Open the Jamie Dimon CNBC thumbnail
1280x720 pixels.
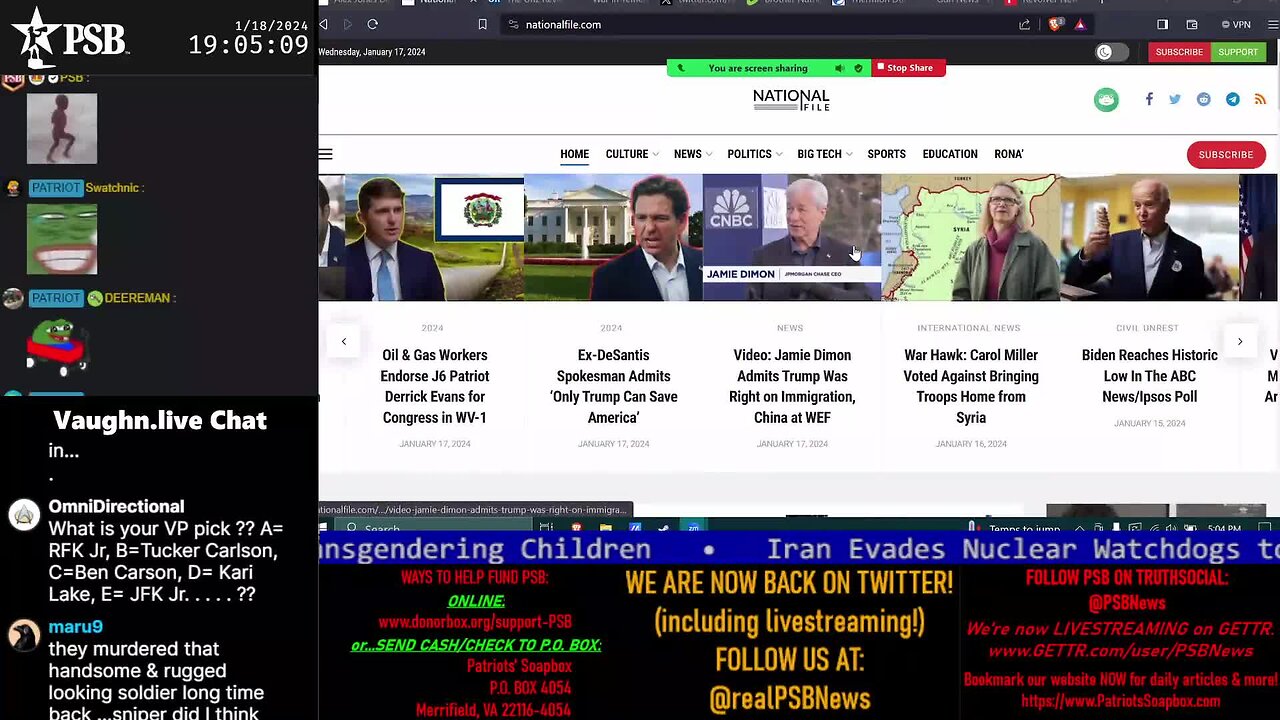(x=792, y=238)
